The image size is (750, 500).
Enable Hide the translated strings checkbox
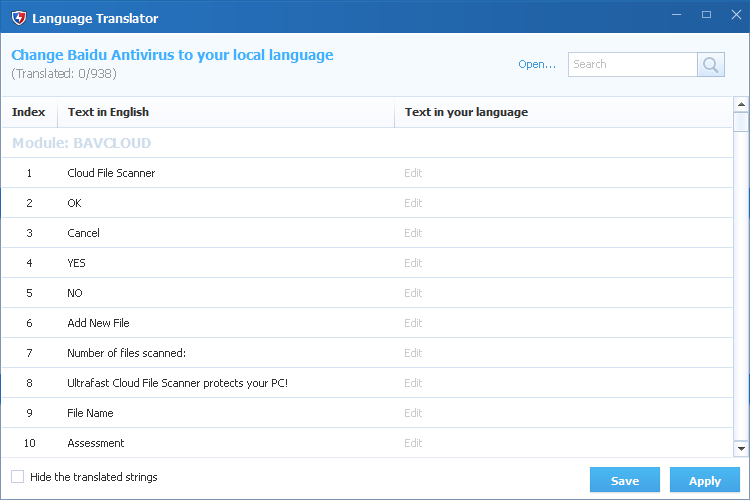18,477
